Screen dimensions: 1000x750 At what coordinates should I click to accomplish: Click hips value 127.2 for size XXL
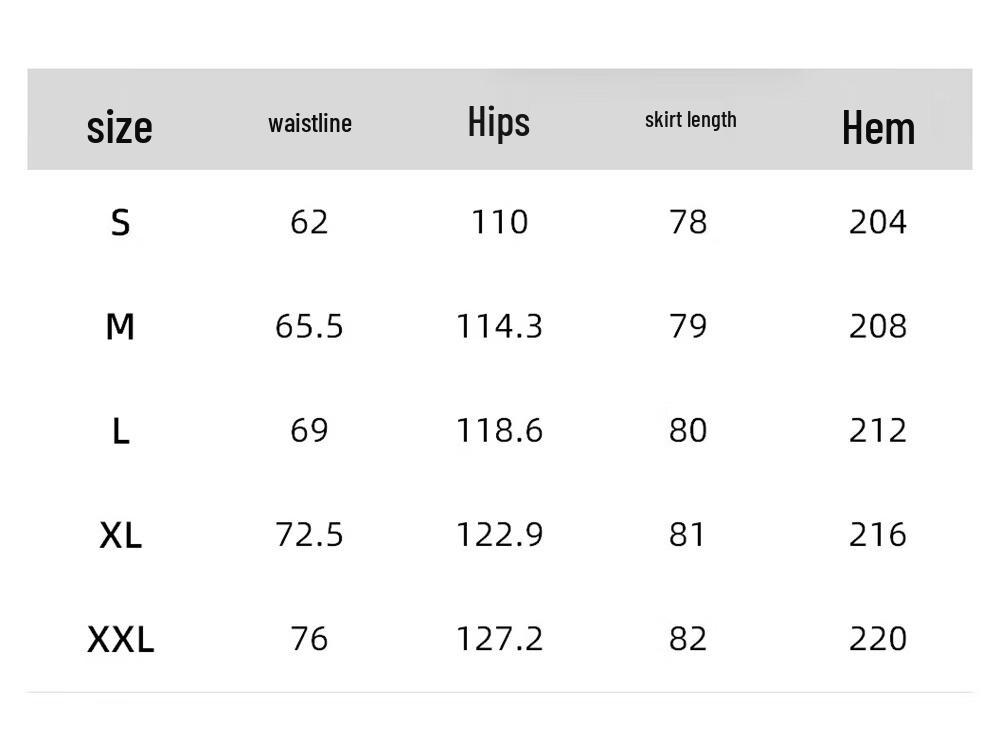(x=499, y=638)
